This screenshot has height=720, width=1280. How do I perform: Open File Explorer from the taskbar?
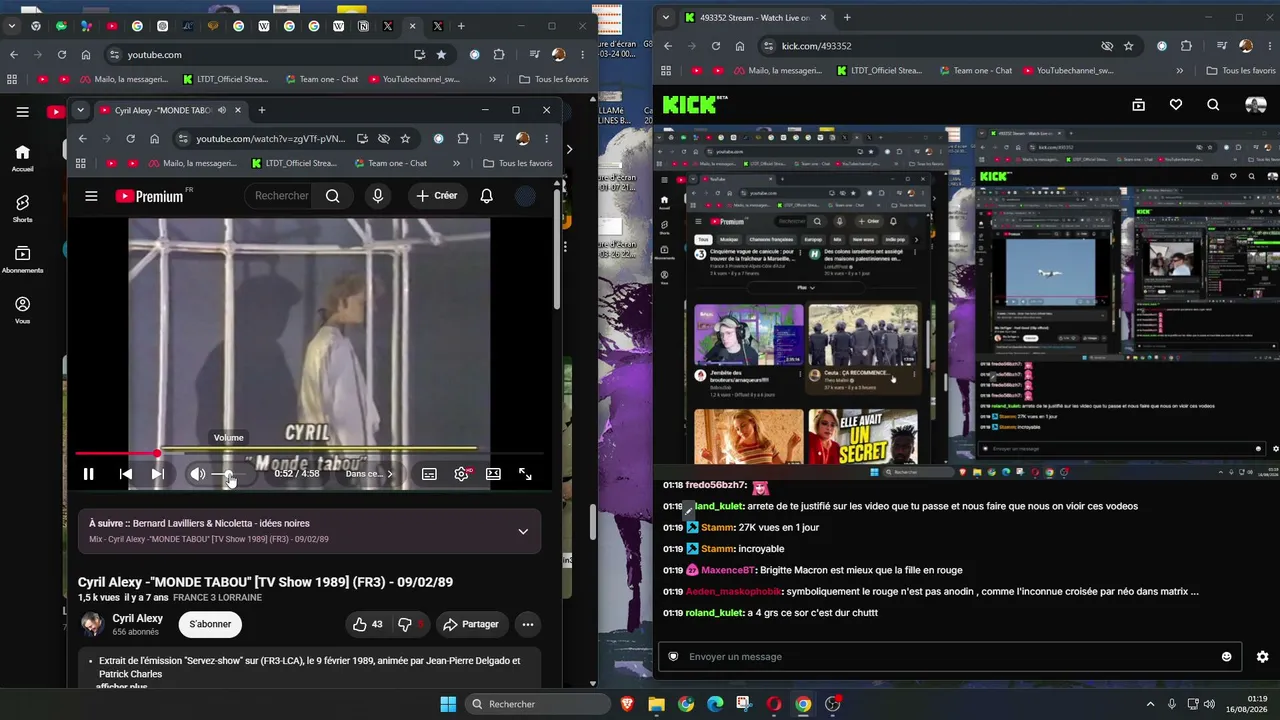click(x=656, y=704)
